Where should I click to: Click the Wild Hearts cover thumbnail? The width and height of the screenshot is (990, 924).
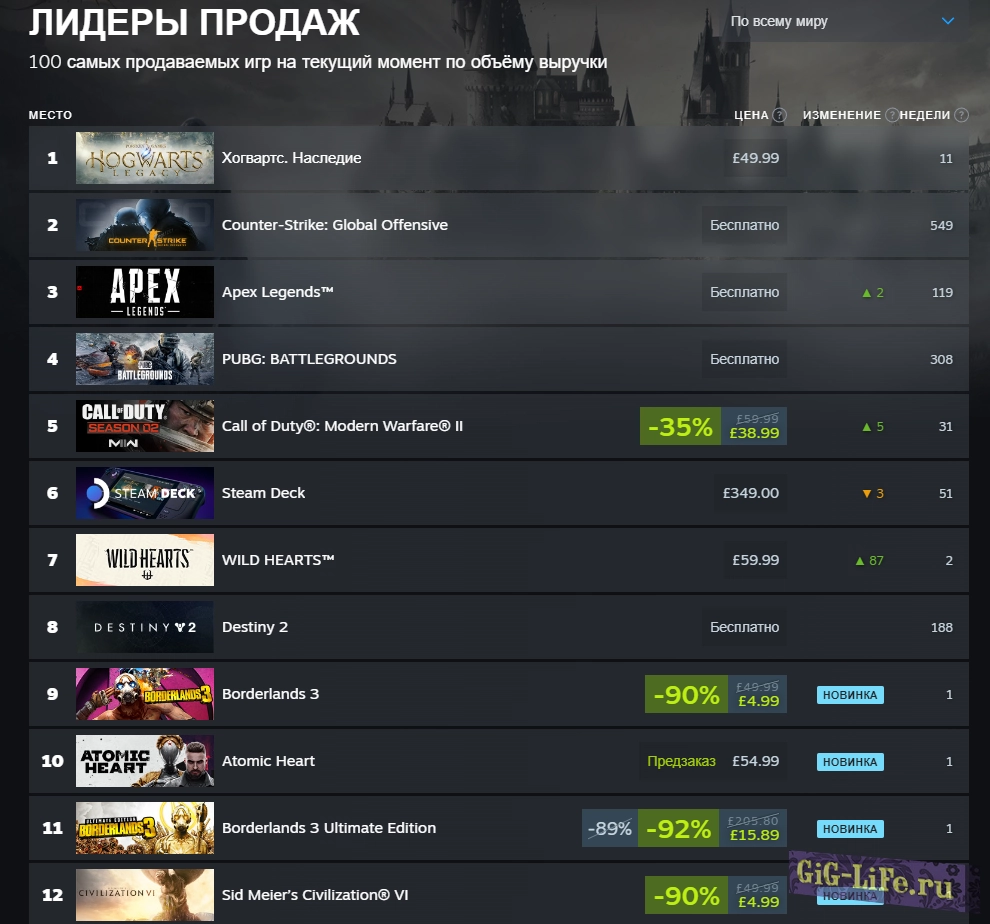point(145,560)
